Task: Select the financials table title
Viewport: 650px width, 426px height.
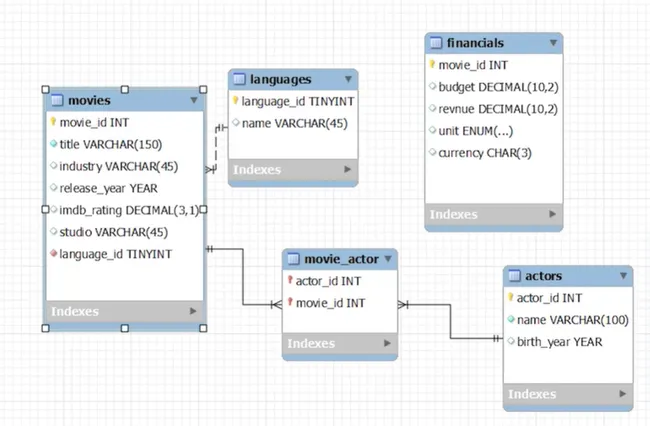Action: coord(475,43)
